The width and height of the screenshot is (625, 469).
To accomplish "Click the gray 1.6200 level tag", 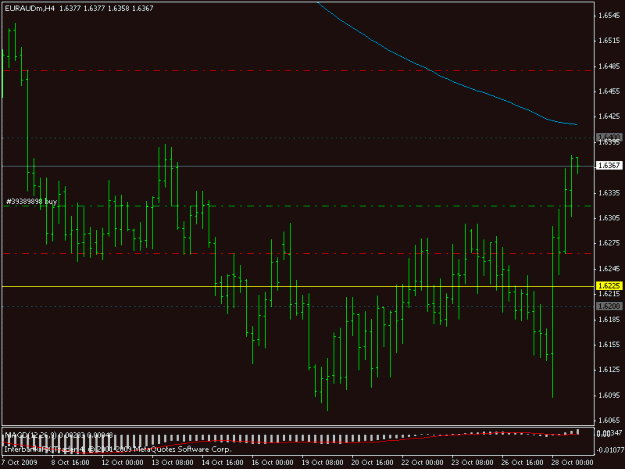I will coord(609,306).
